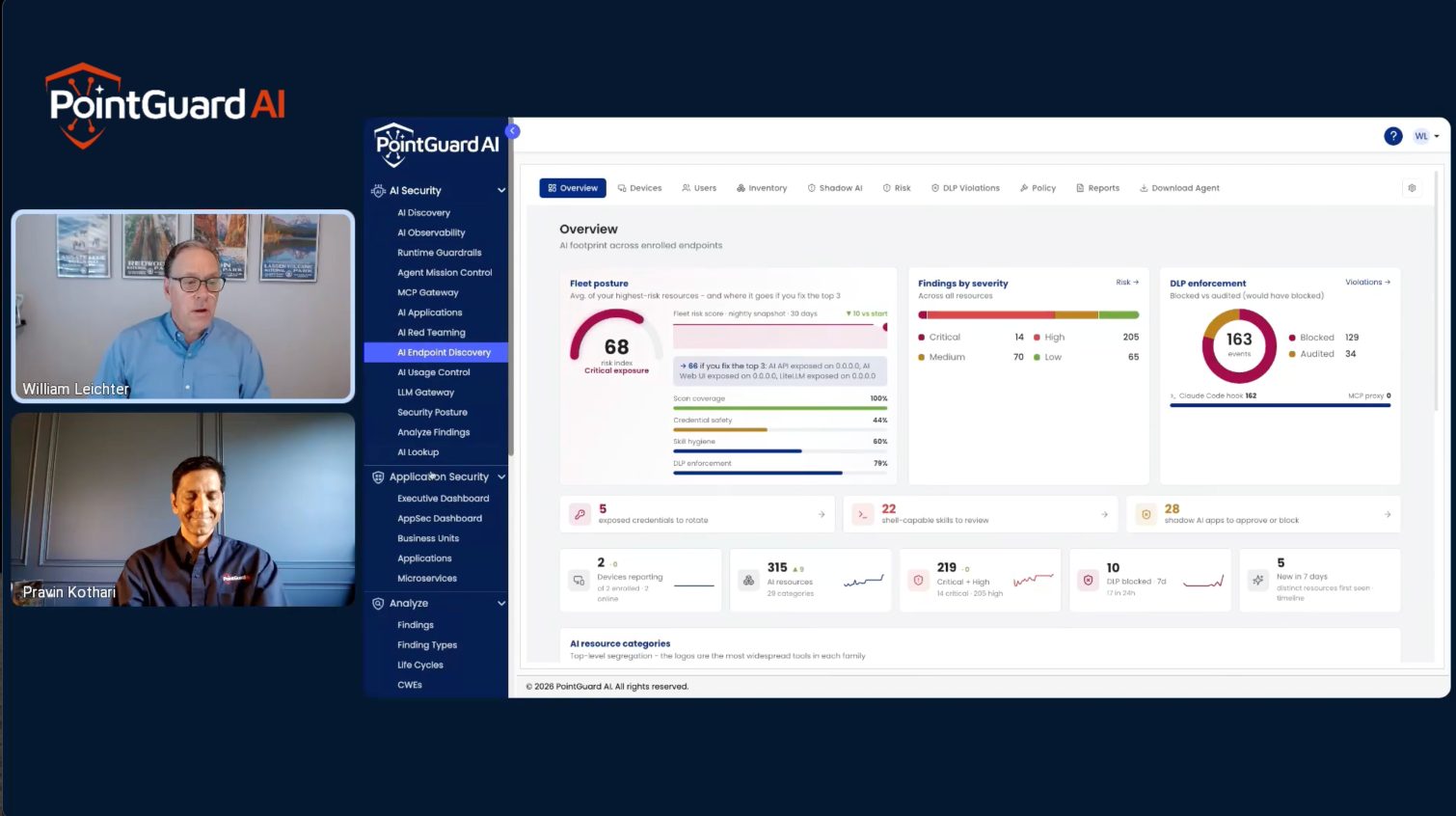Collapse the Application Security section chevron

pos(501,477)
